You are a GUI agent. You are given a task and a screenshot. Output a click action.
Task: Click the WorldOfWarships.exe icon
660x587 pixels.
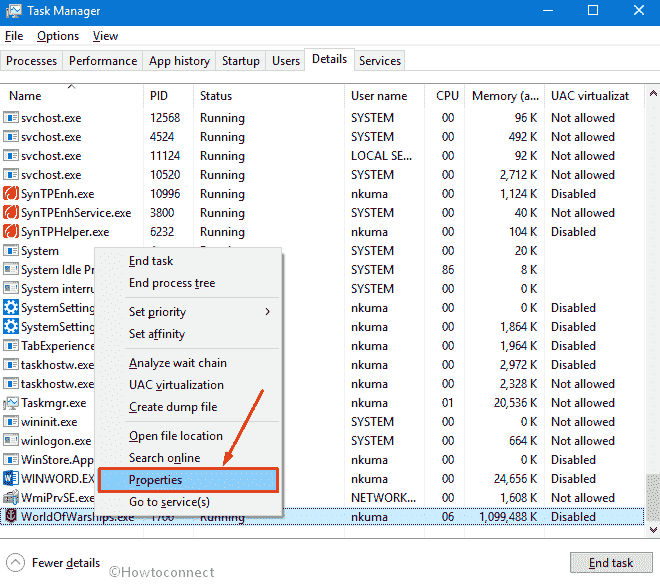coord(11,516)
